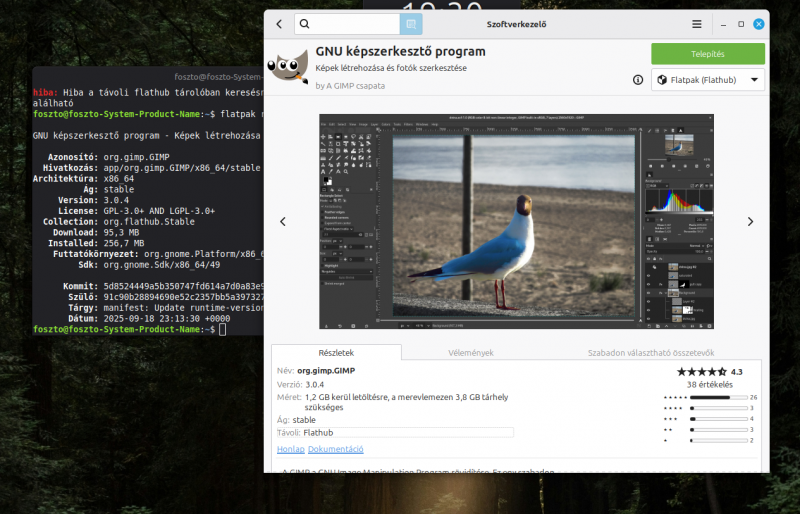800x514 pixels.
Task: Click the last green terminal prompt with cursor
Action: [130, 330]
